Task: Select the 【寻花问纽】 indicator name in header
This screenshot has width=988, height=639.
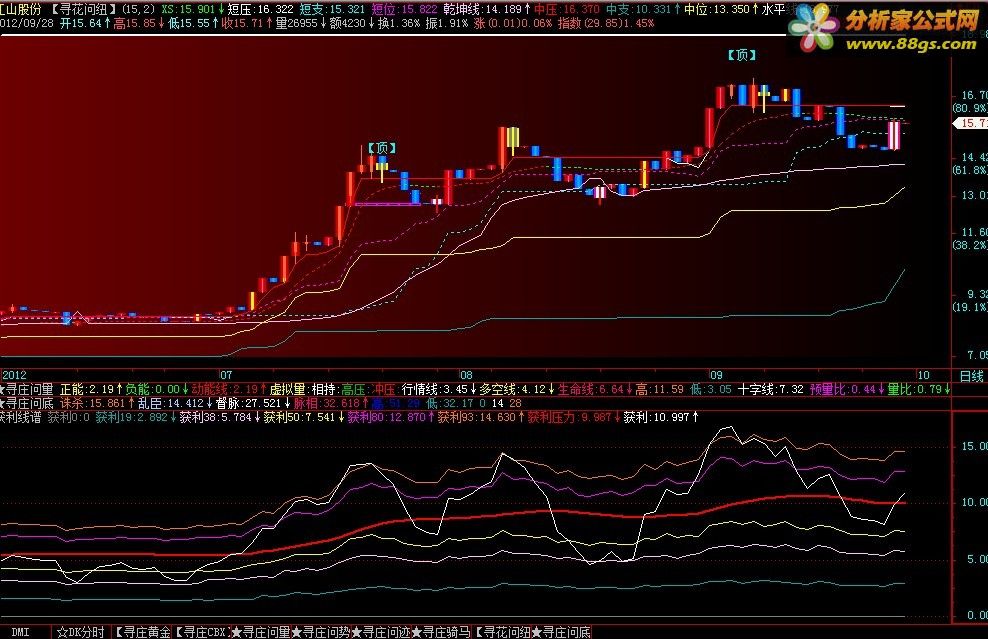Action: [83, 9]
